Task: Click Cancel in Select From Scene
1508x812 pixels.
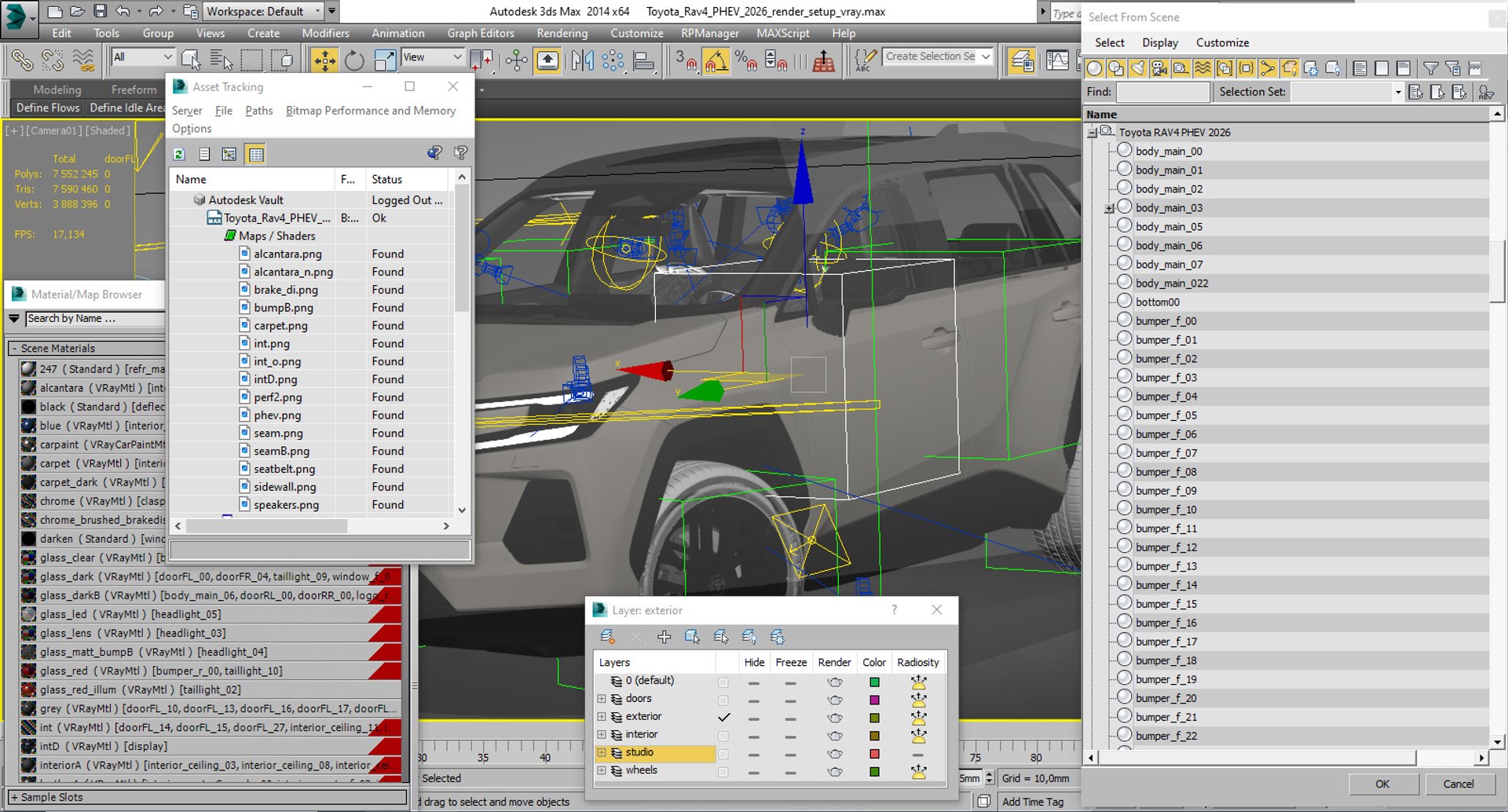Action: coord(1459,784)
